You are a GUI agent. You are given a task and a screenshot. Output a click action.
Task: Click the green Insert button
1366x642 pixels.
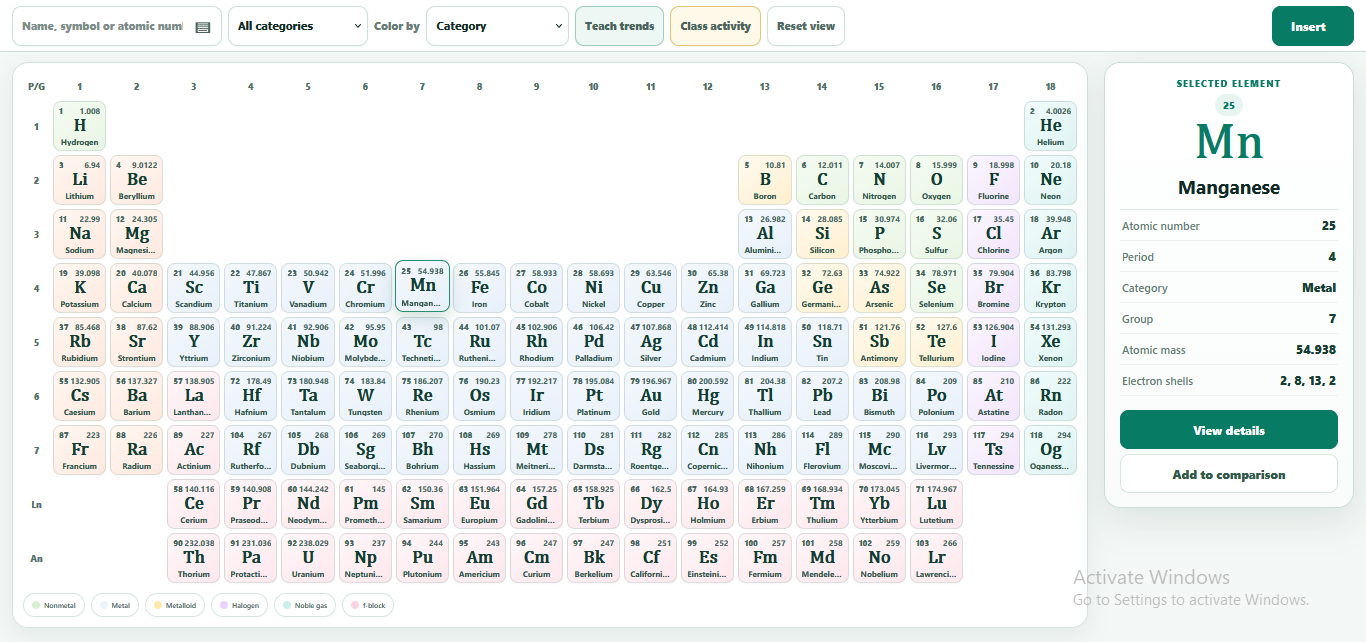tap(1312, 26)
